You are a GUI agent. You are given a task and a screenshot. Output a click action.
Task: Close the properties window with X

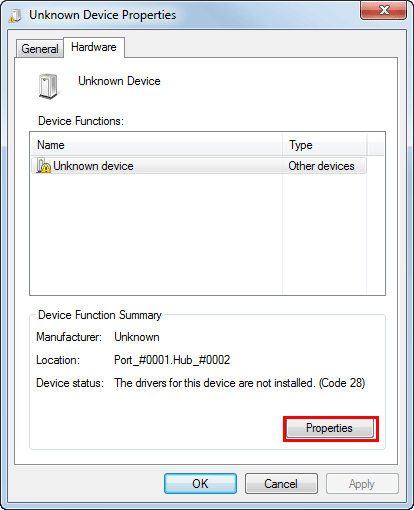383,10
